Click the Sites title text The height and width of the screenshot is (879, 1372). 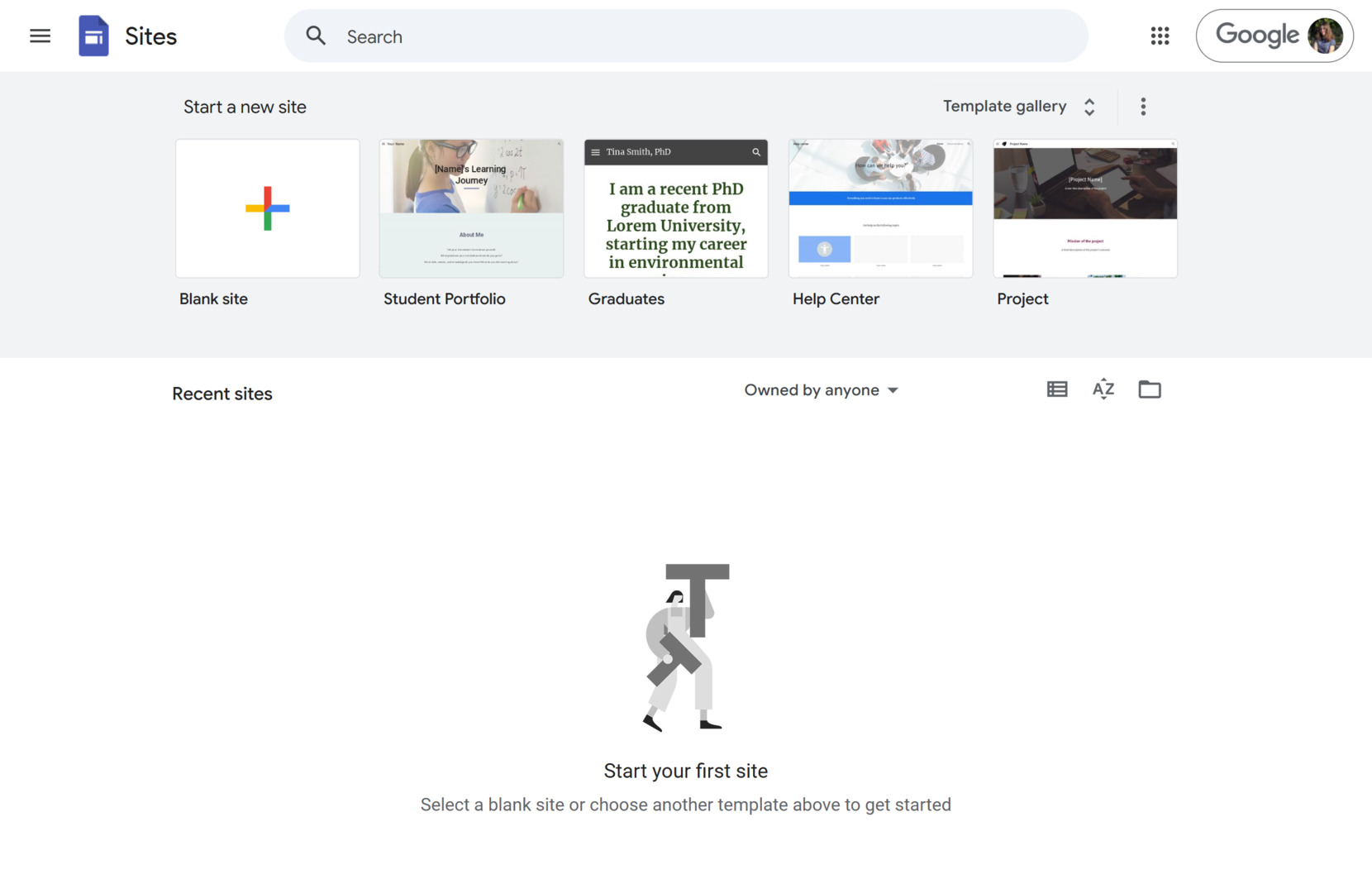(150, 36)
